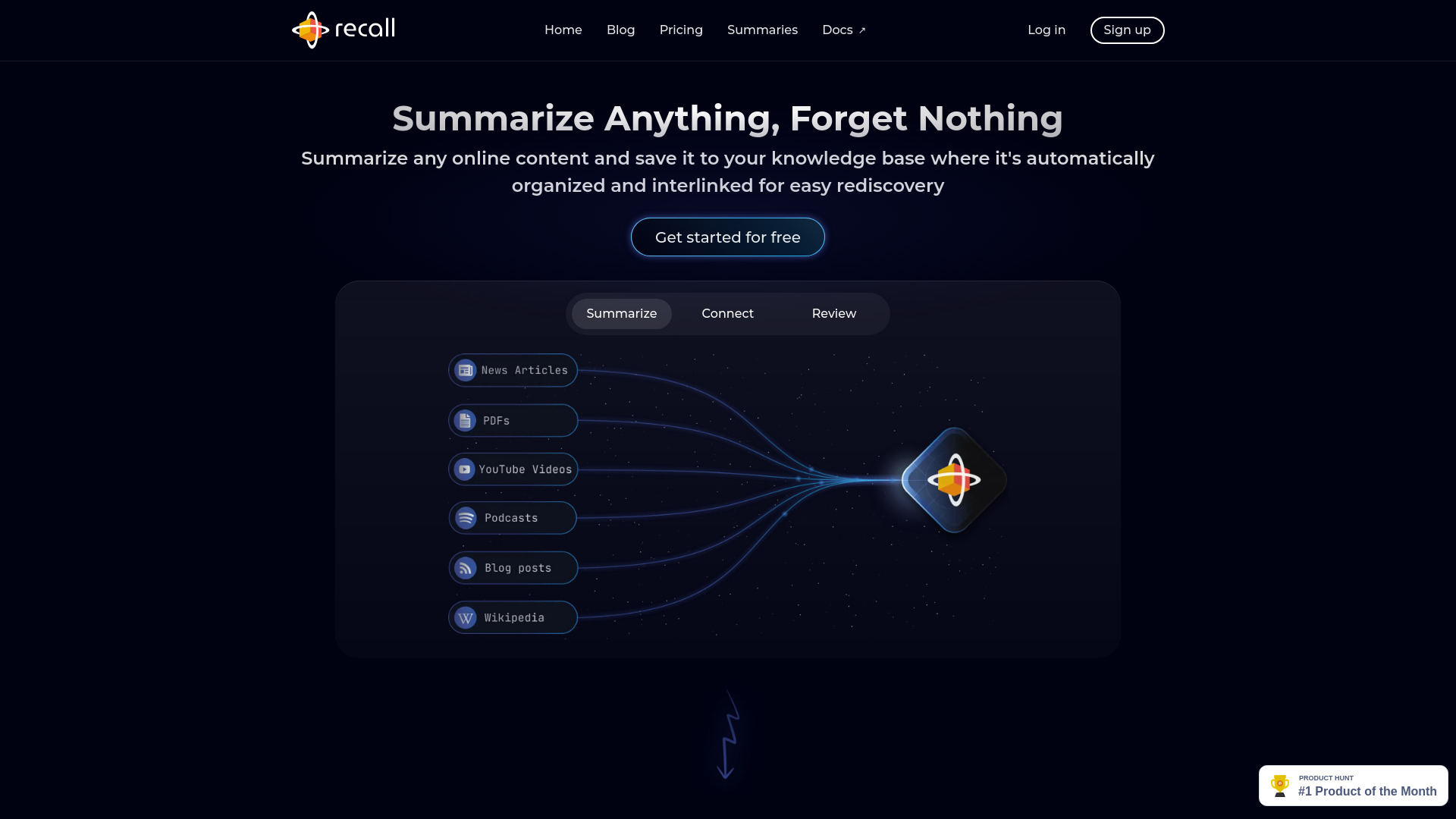
Task: Expand the Docs navigation menu
Action: [x=844, y=30]
